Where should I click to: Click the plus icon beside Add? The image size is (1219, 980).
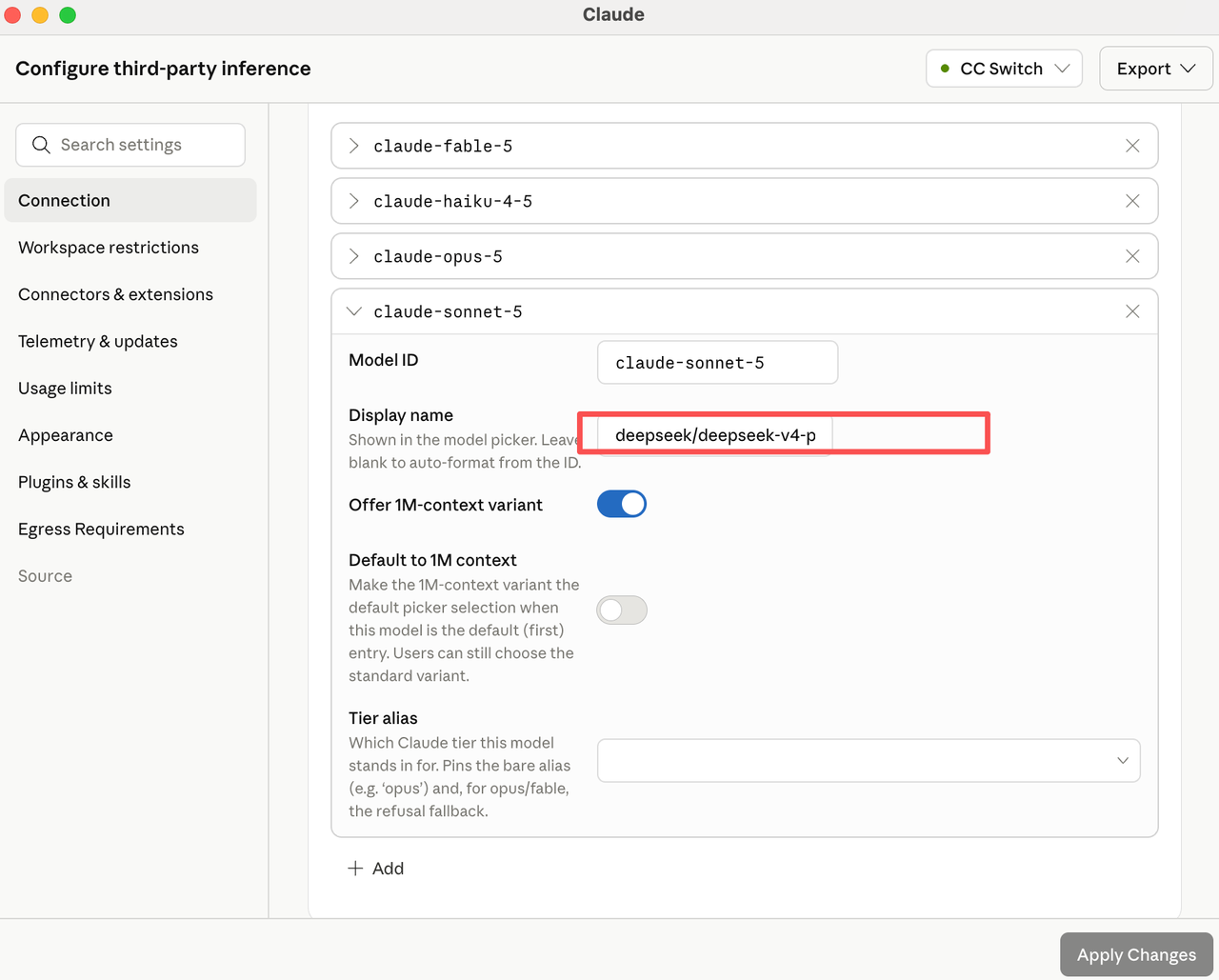coord(355,869)
